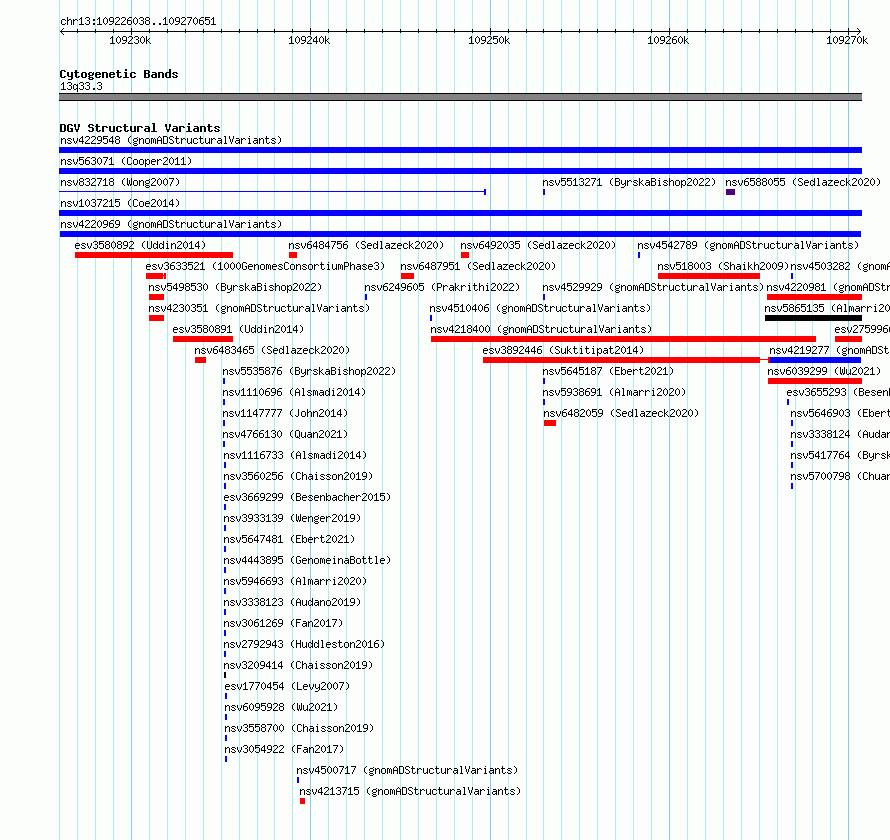Viewport: 890px width, 840px height.
Task: Click esv1770454 (Levy2007) label
Action: 287,686
